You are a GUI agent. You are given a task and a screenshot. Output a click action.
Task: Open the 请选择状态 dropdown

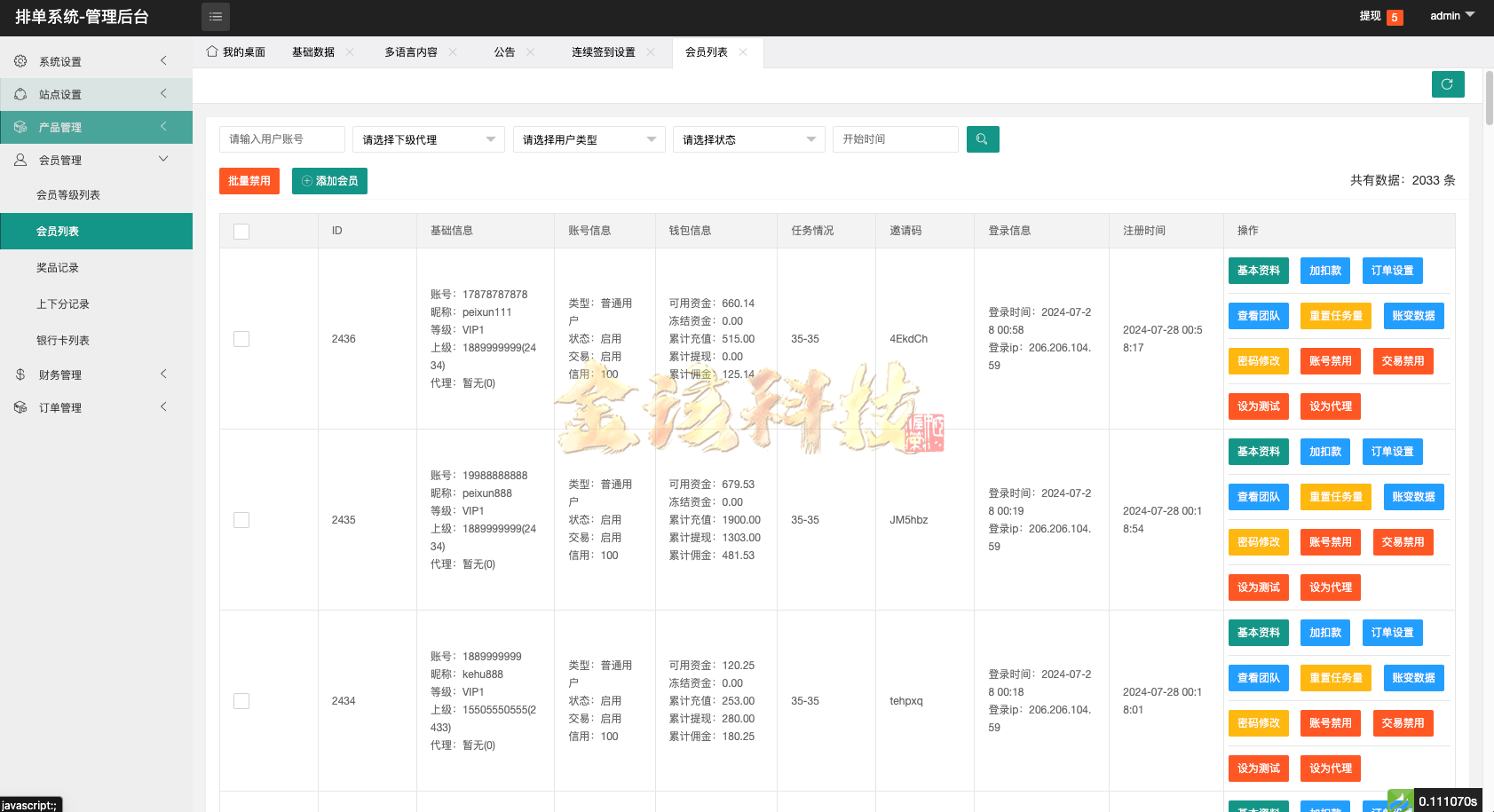point(748,138)
